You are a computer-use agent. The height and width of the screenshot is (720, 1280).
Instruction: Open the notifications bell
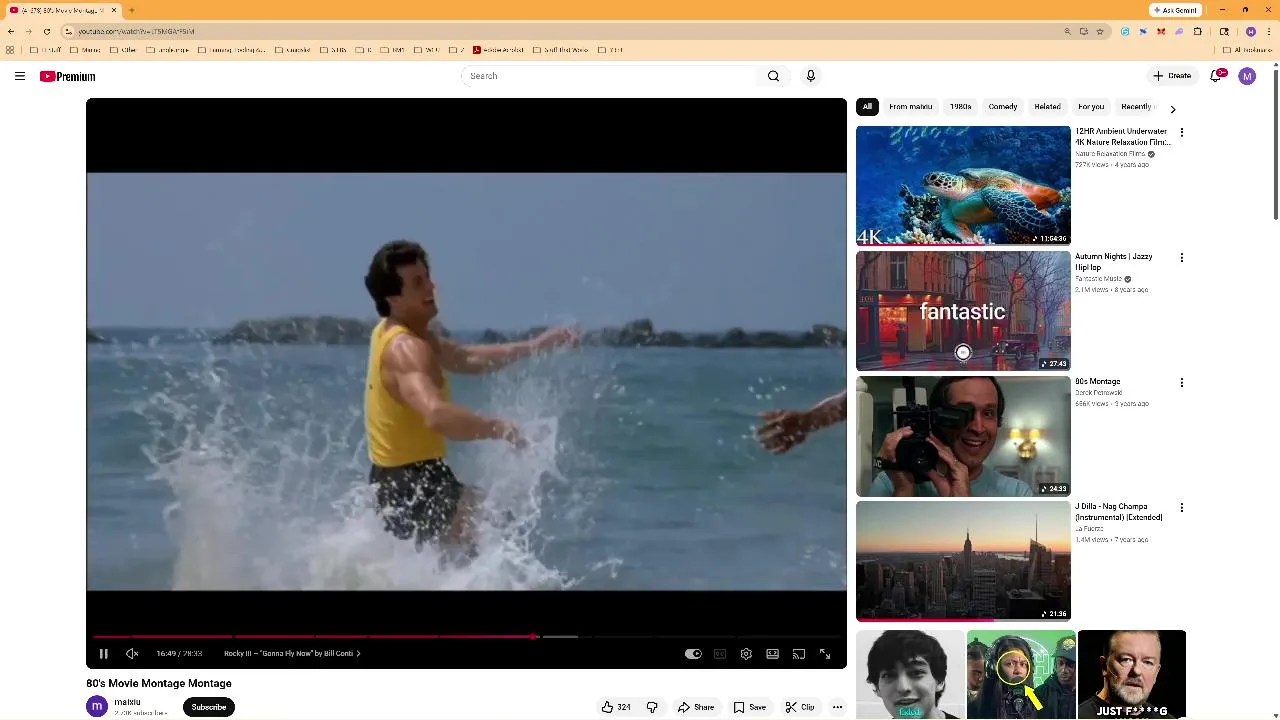[1217, 76]
